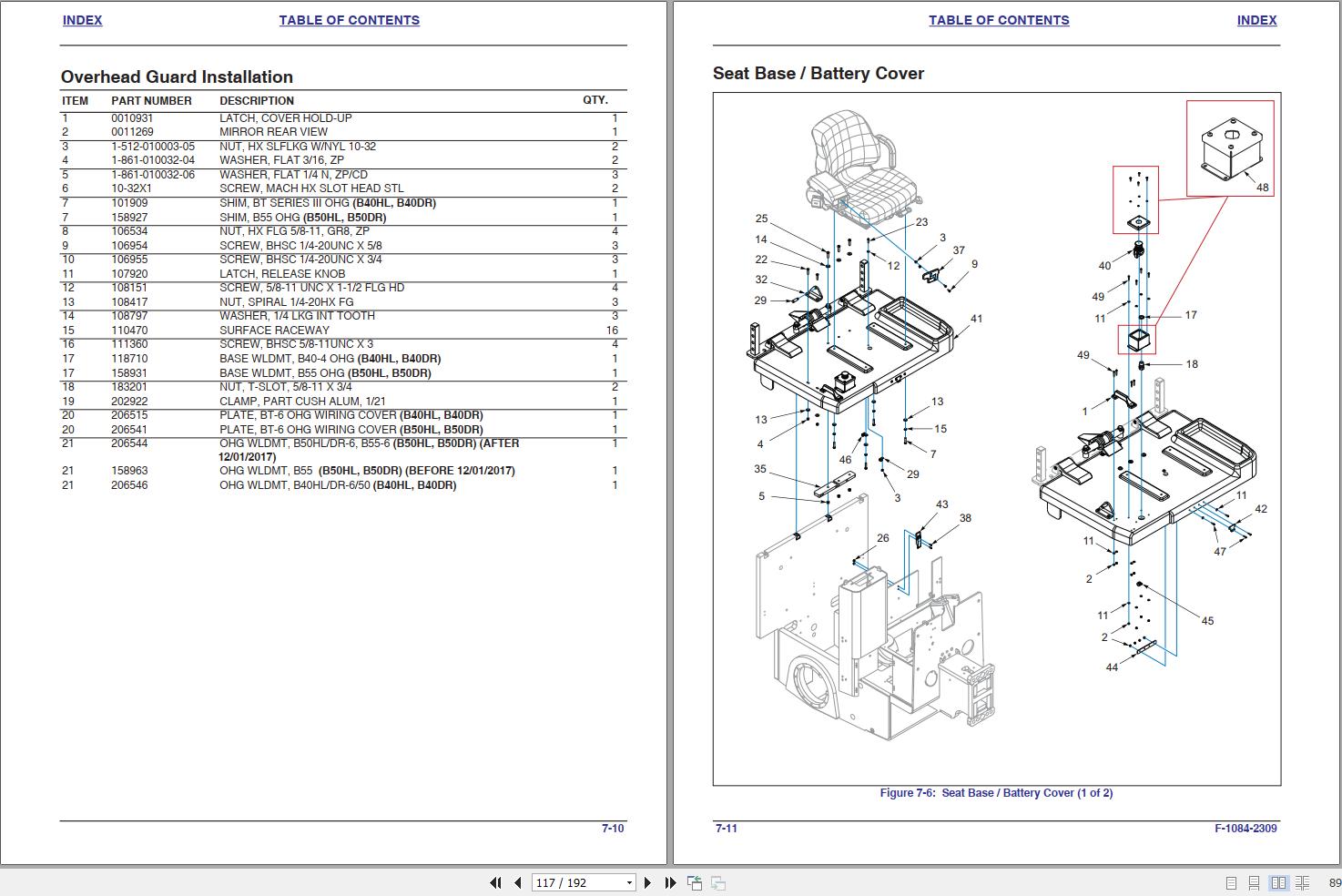This screenshot has width=1342, height=896.
Task: Click CLAMP, PART CUSH ALUM, 1/21 text
Action: point(302,402)
